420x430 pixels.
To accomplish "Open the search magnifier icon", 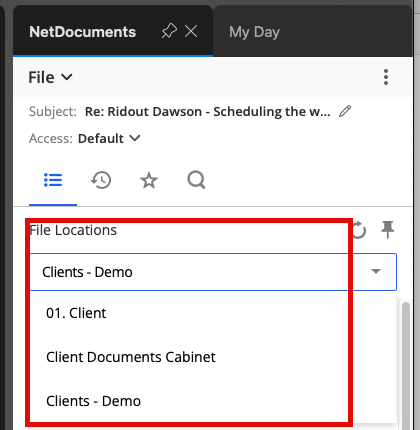I will [x=196, y=180].
